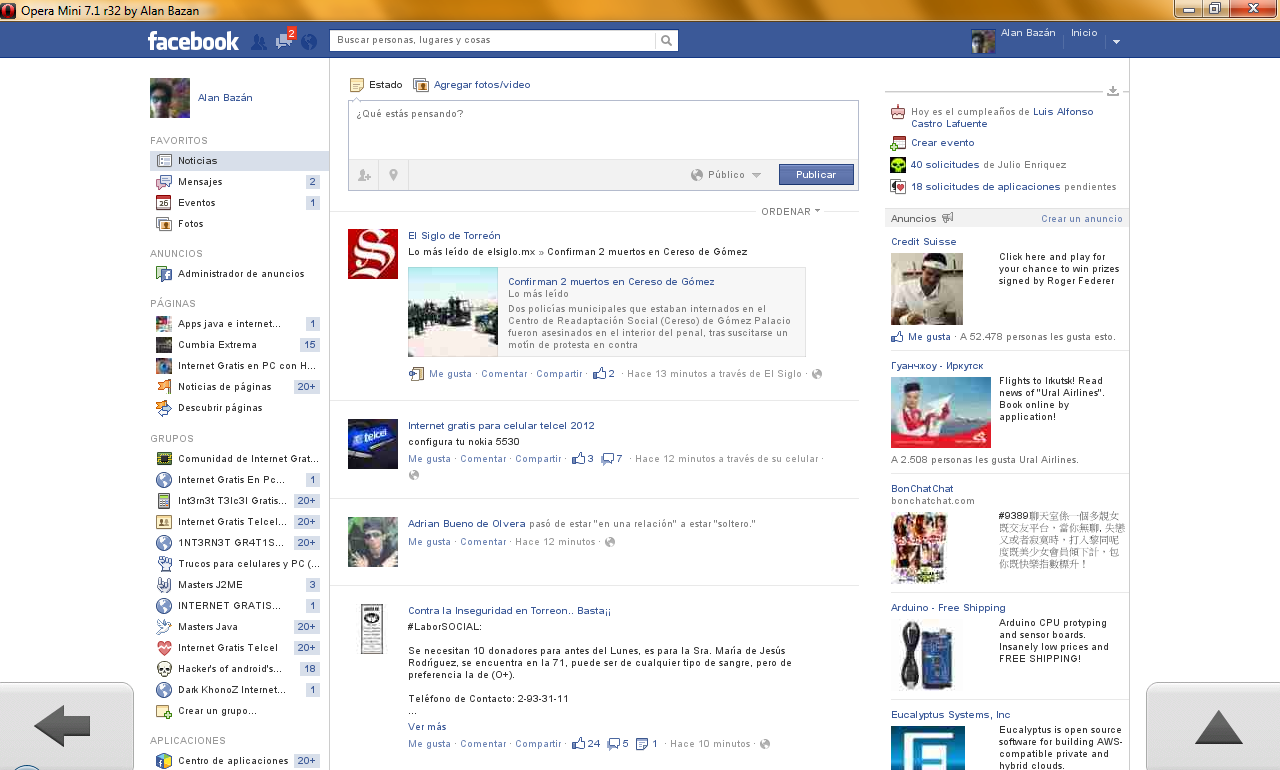This screenshot has width=1280, height=770.
Task: Click the 24 likes thumb icon
Action: click(x=578, y=744)
